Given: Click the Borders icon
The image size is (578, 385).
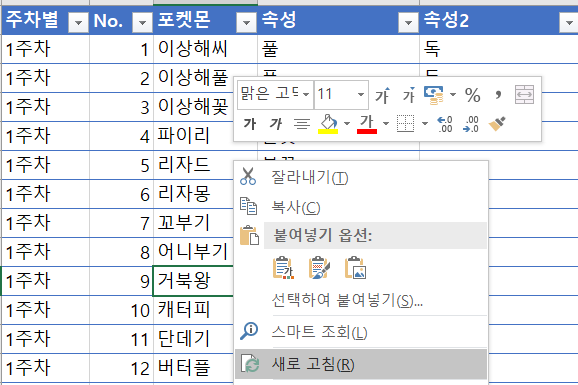Looking at the screenshot, I should coord(405,124).
